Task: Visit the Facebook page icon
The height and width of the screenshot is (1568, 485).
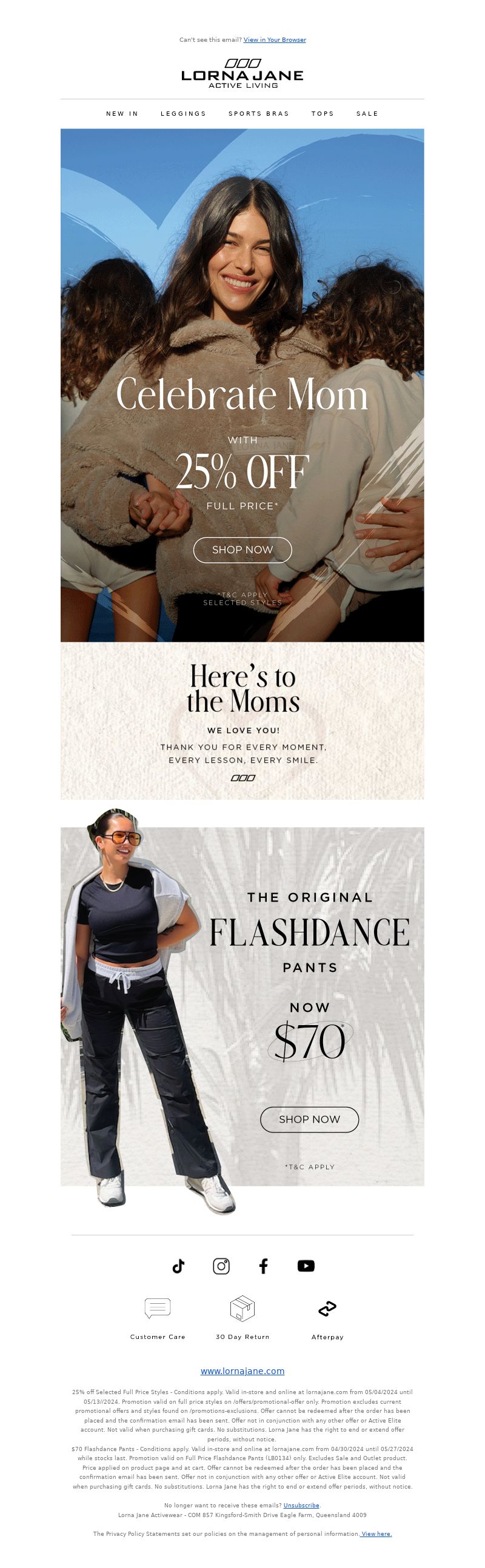Action: point(263,1266)
